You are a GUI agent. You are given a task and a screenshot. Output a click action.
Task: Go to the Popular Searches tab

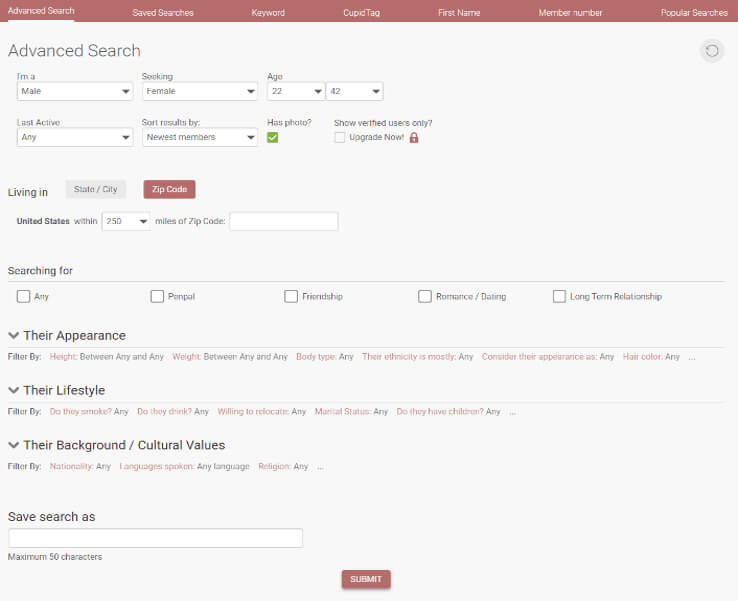tap(694, 13)
